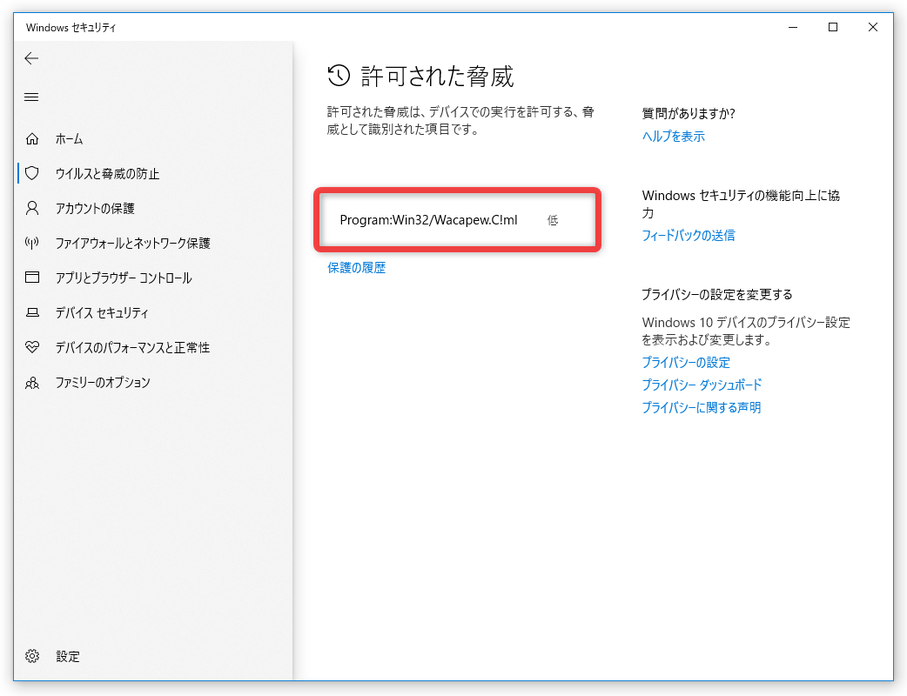Viewport: 907px width, 696px height.
Task: Click the heart icon for device performance
Action: pos(32,347)
